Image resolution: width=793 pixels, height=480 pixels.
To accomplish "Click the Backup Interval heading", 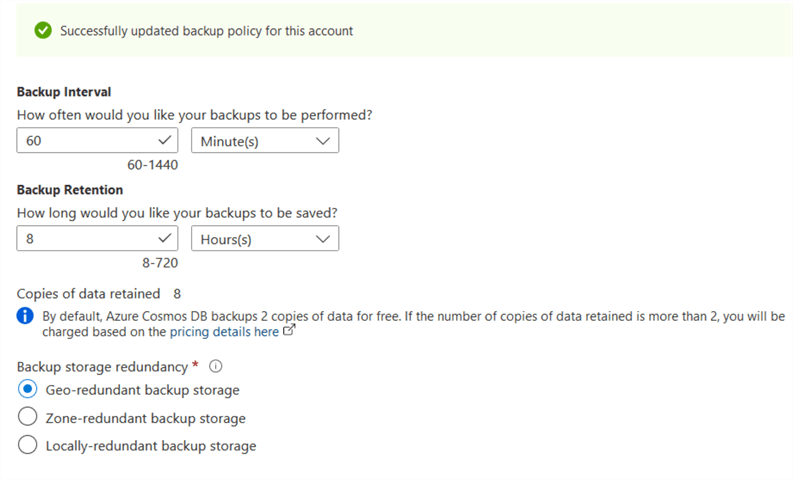I will 64,92.
